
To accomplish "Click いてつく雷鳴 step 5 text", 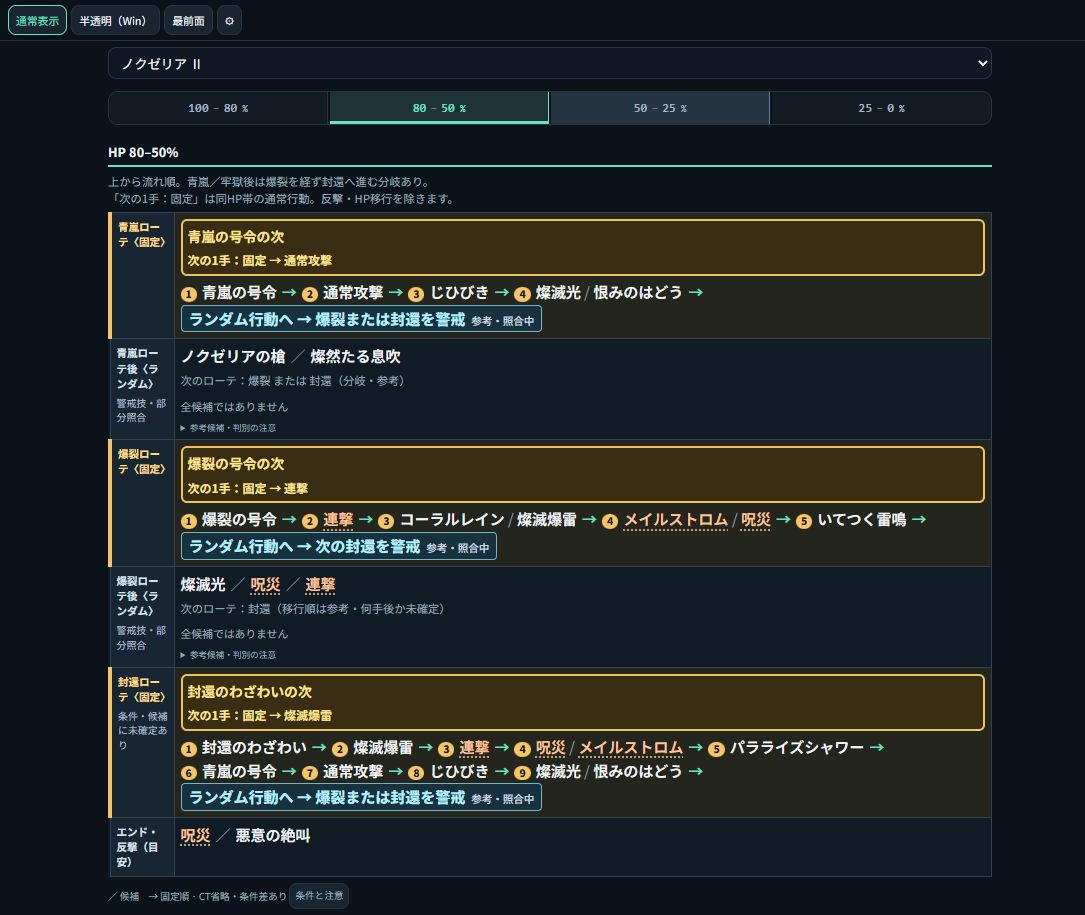I will point(861,520).
